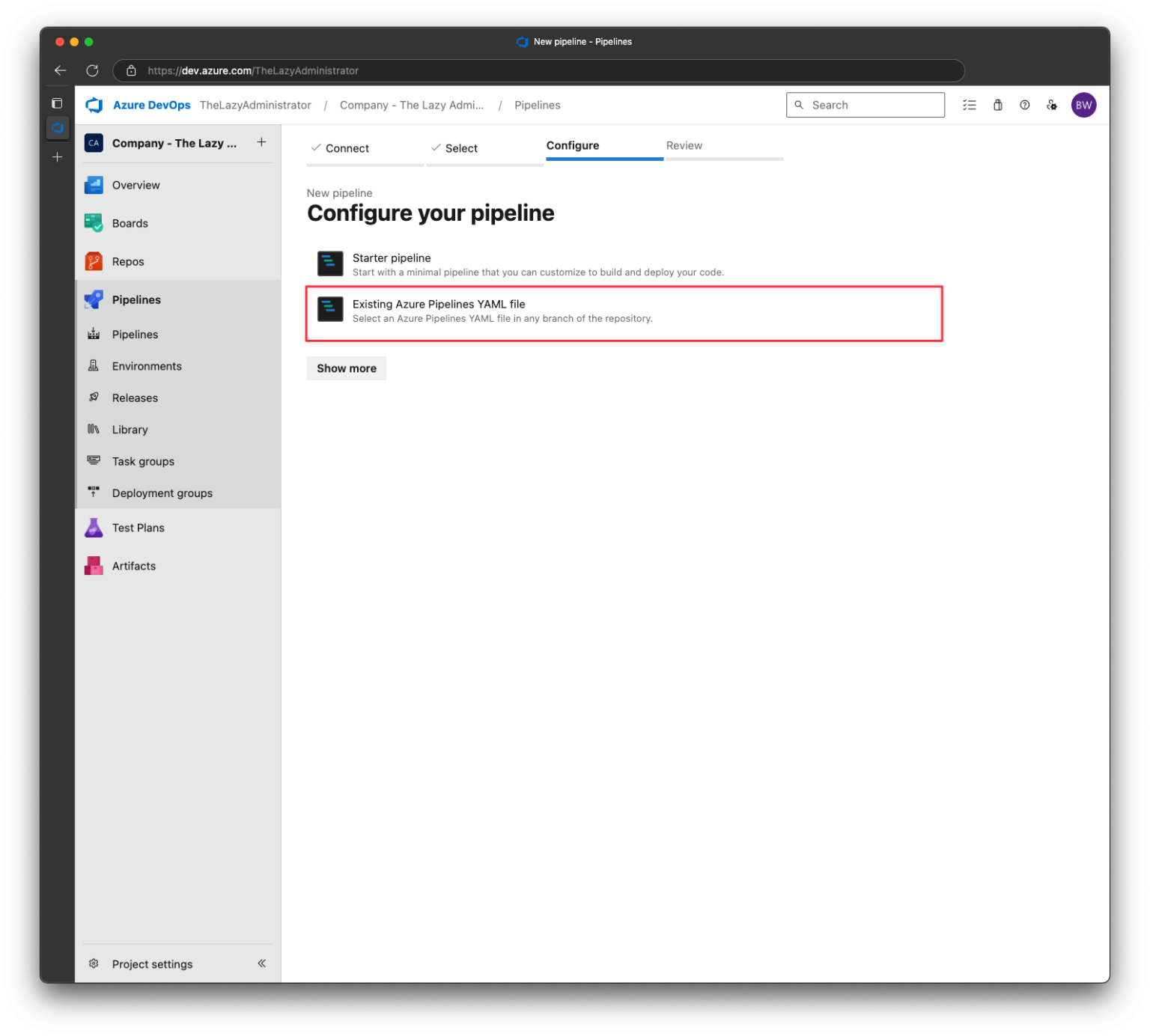Open Task groups under Pipelines

click(177, 461)
